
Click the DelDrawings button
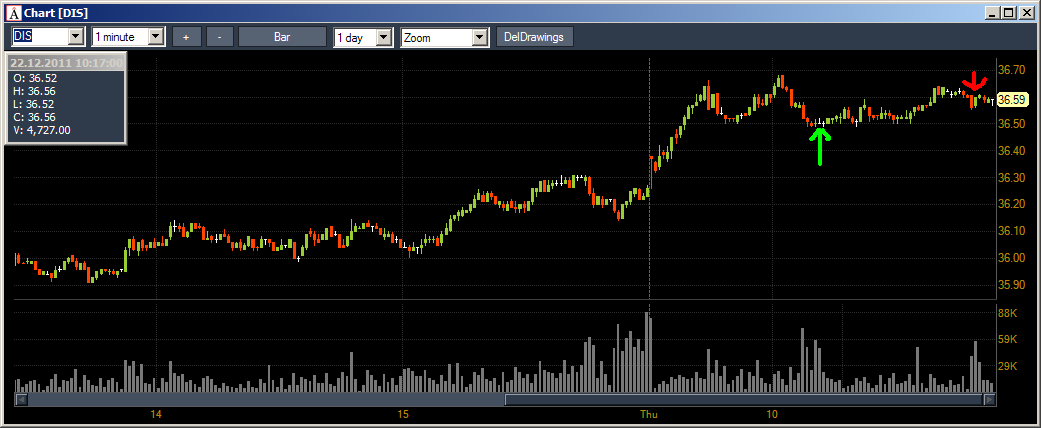534,37
